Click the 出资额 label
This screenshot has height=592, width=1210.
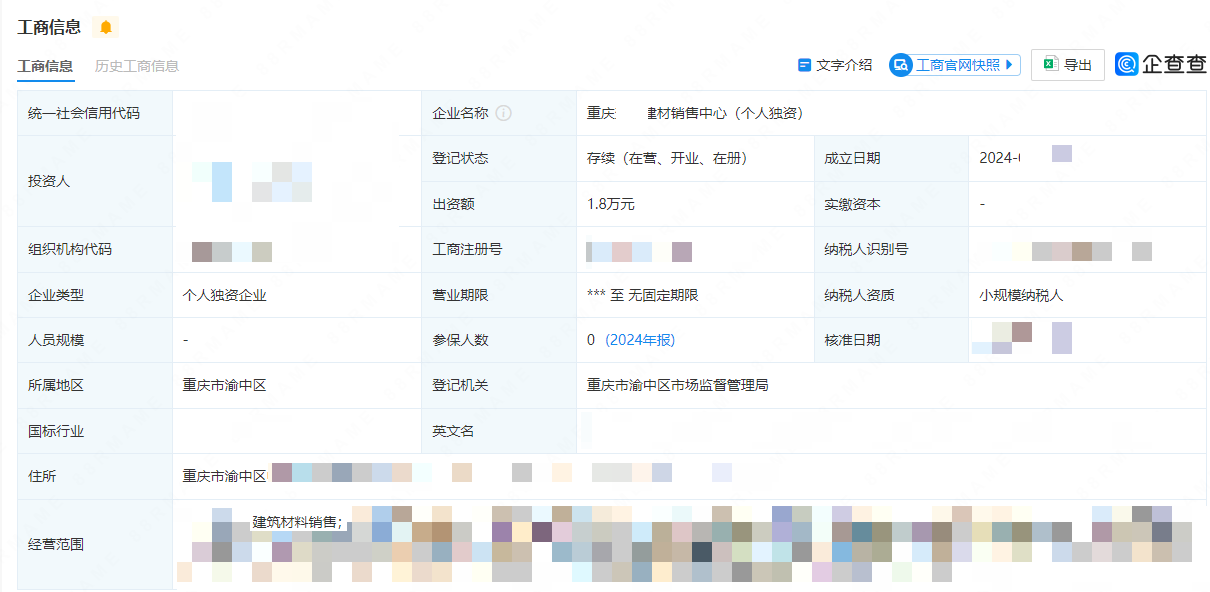[453, 204]
